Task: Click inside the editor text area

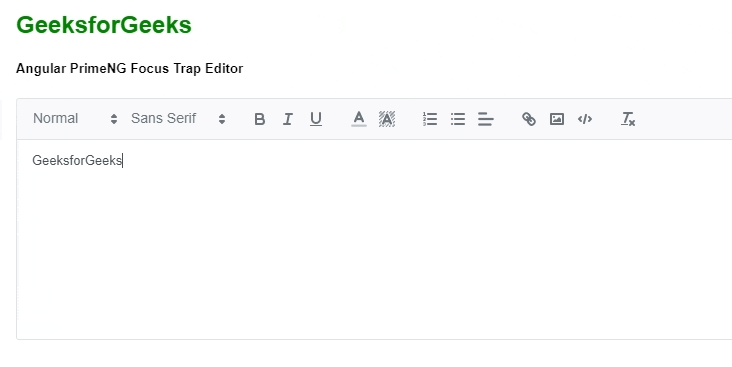Action: tap(374, 239)
